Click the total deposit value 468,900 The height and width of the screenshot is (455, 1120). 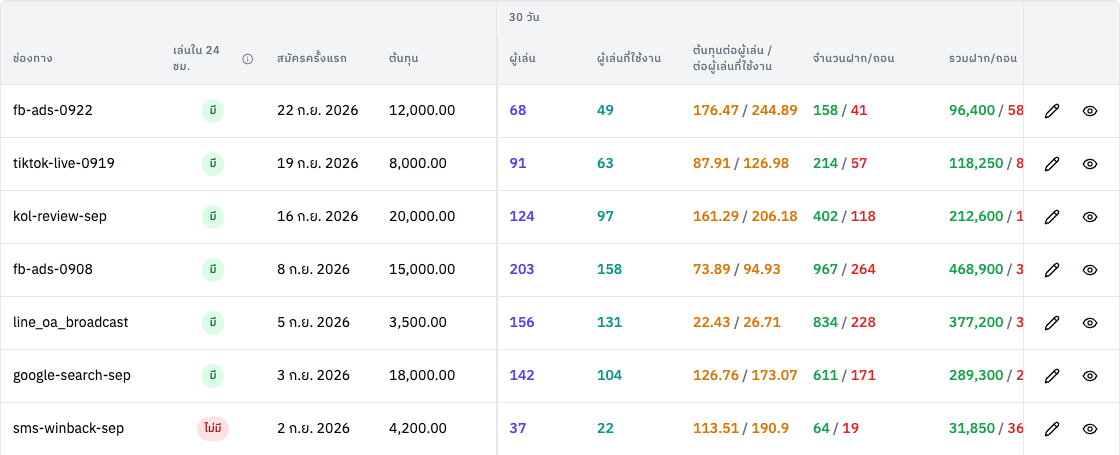pyautogui.click(x=976, y=270)
